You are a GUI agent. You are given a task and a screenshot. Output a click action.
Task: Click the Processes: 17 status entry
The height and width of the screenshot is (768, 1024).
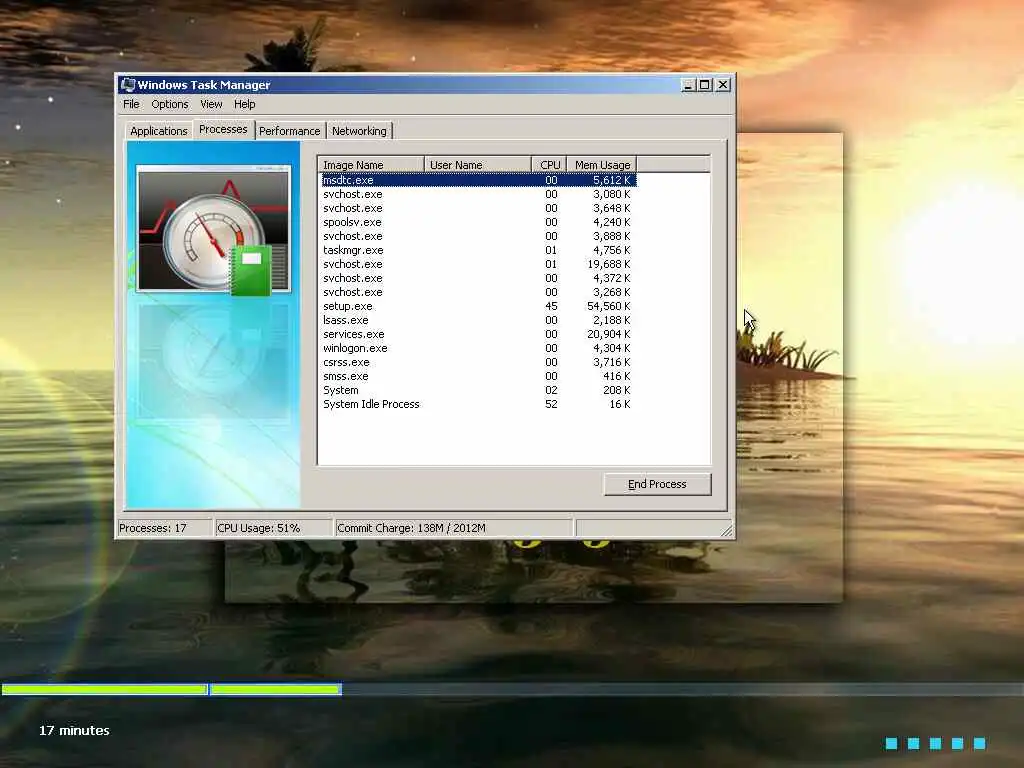(x=165, y=528)
